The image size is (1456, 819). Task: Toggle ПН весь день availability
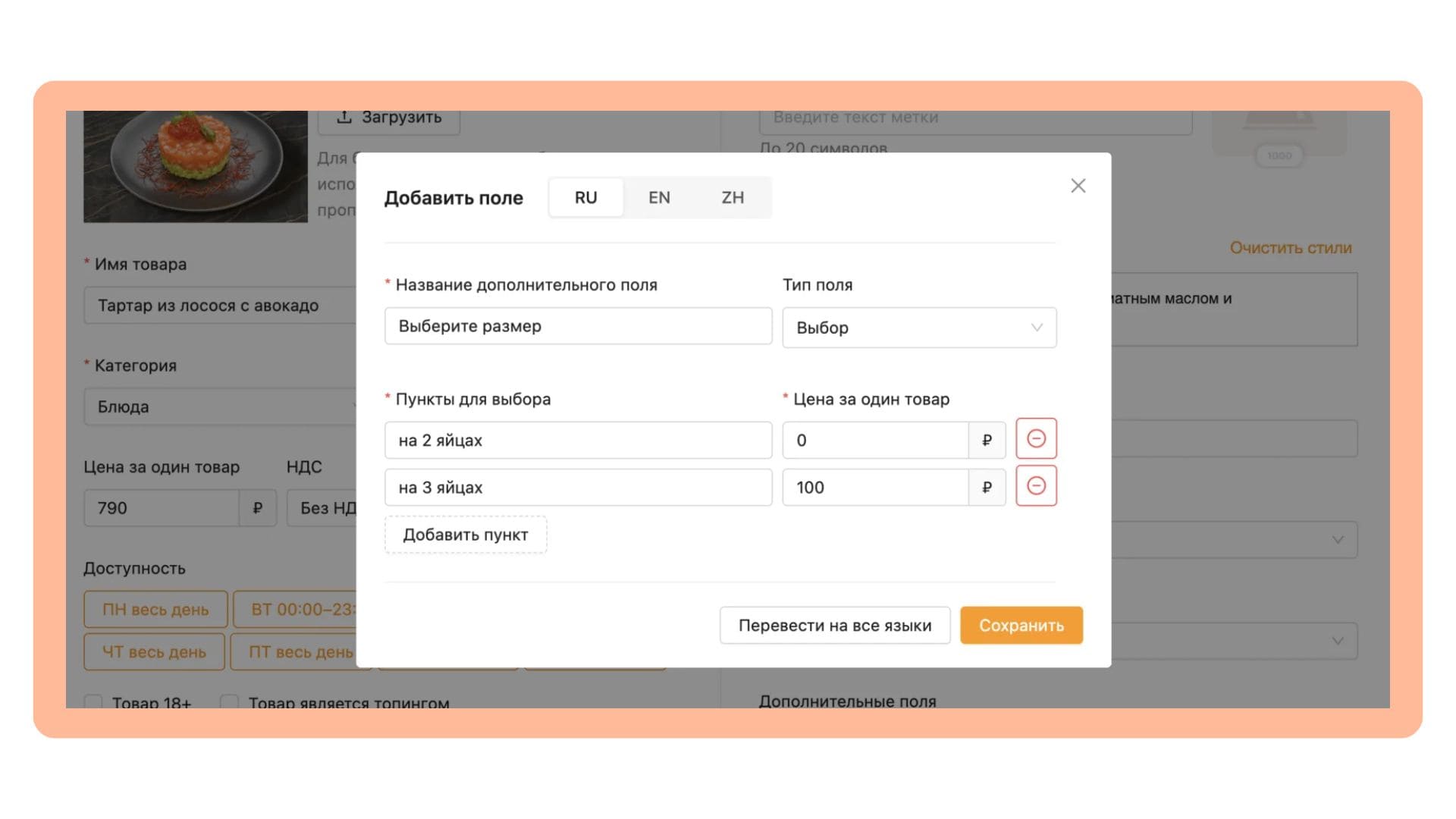click(x=155, y=610)
